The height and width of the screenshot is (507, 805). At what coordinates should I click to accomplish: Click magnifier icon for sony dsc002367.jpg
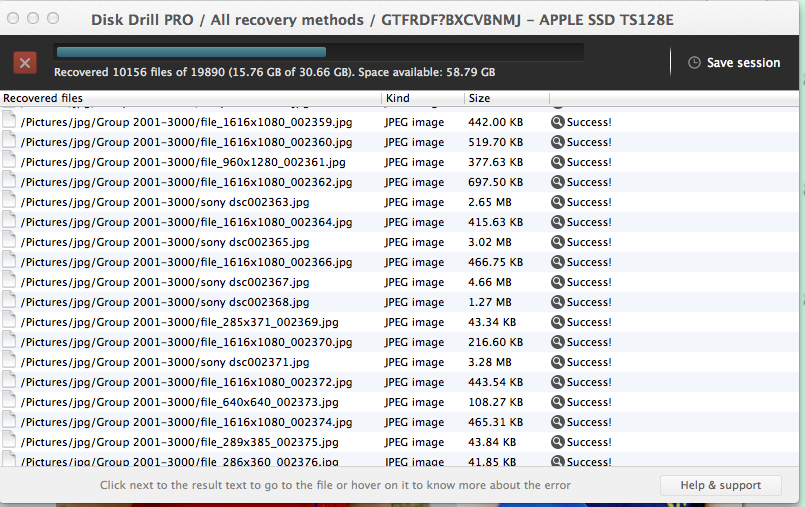pyautogui.click(x=558, y=282)
